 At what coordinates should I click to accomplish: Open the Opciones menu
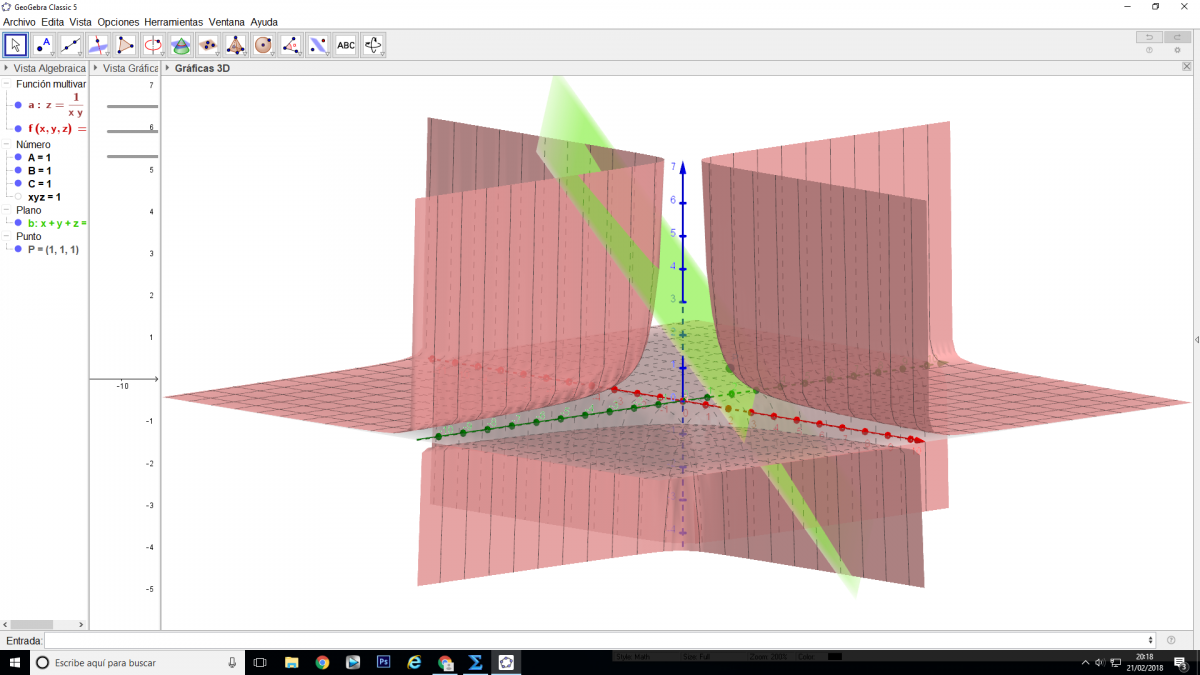click(x=118, y=22)
